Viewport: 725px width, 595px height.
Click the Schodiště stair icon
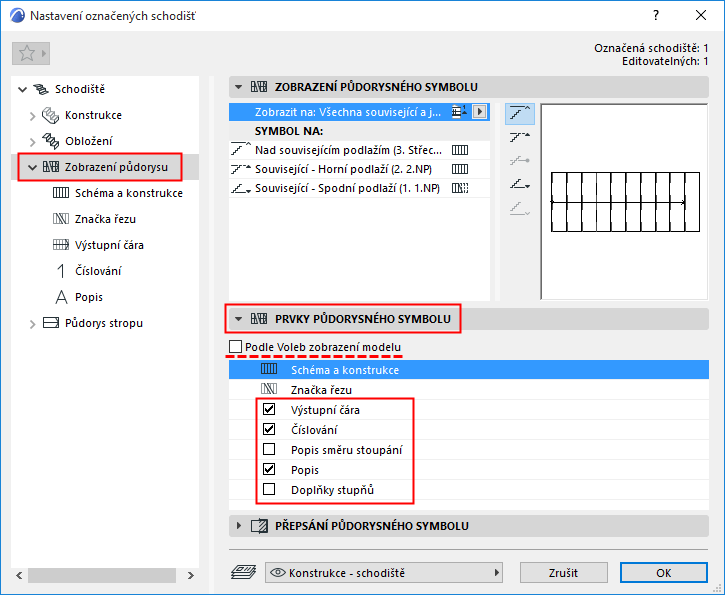41,89
